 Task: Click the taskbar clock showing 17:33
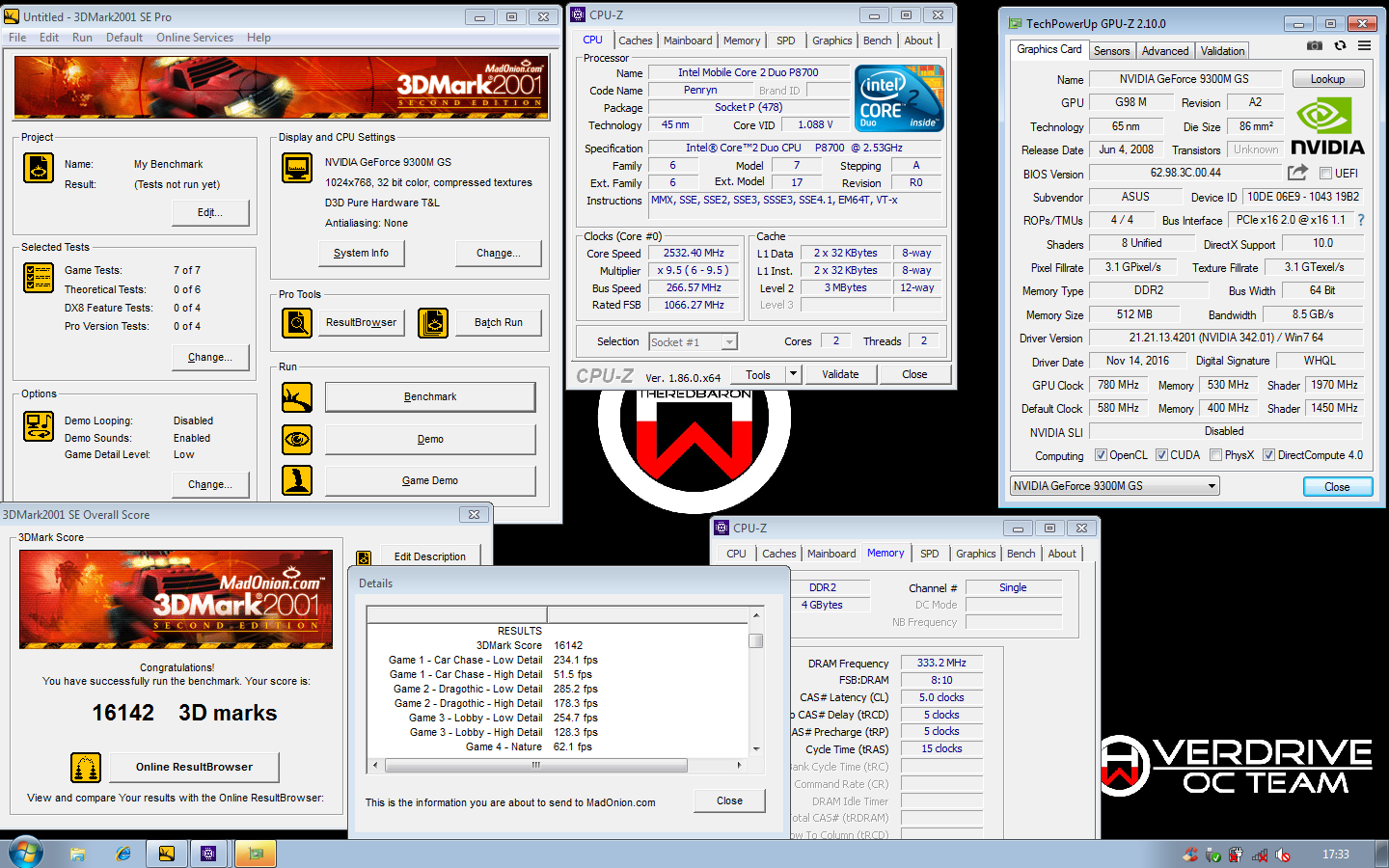(x=1335, y=854)
